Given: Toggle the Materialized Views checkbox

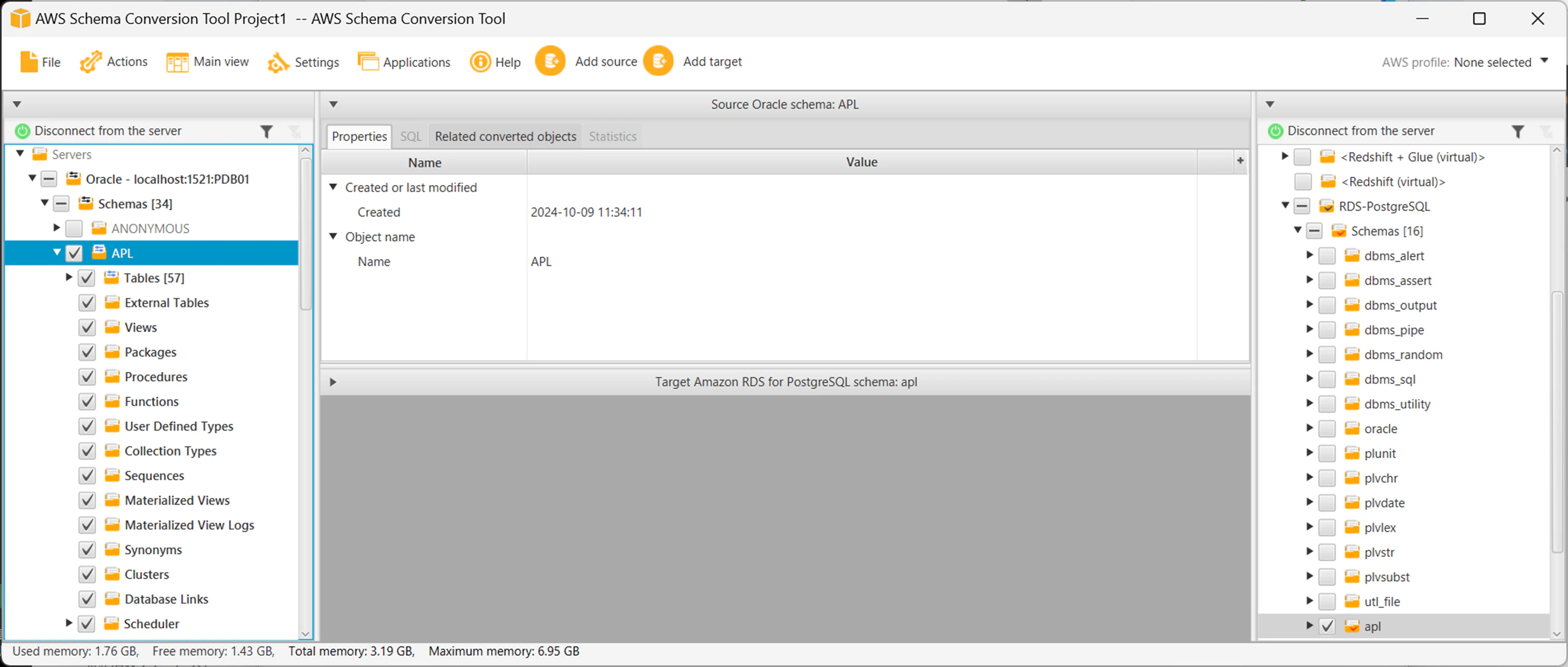Looking at the screenshot, I should (x=87, y=500).
